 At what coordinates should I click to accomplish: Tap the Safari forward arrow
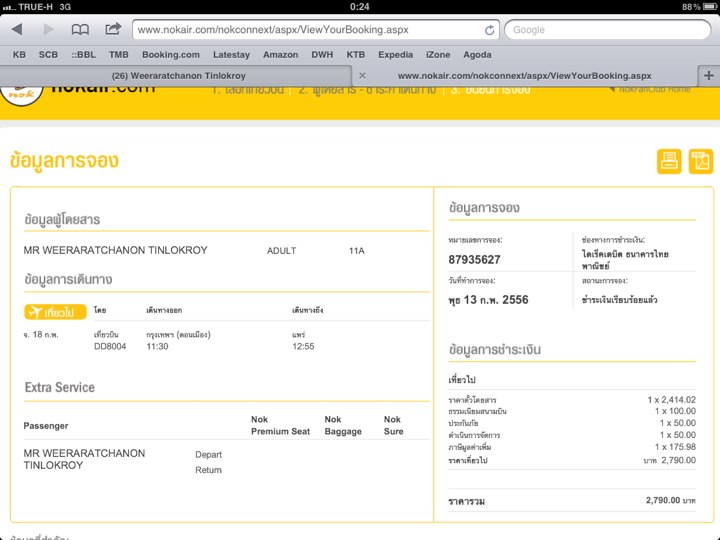[x=48, y=29]
